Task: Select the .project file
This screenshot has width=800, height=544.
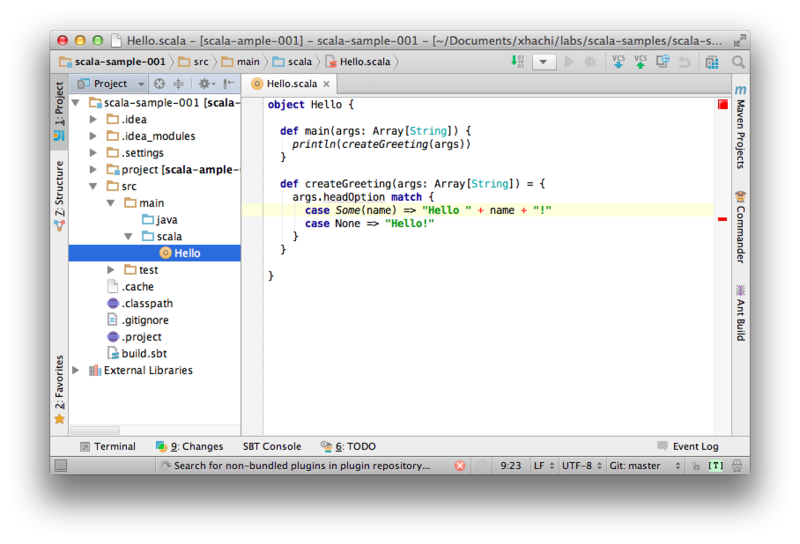Action: pyautogui.click(x=134, y=337)
